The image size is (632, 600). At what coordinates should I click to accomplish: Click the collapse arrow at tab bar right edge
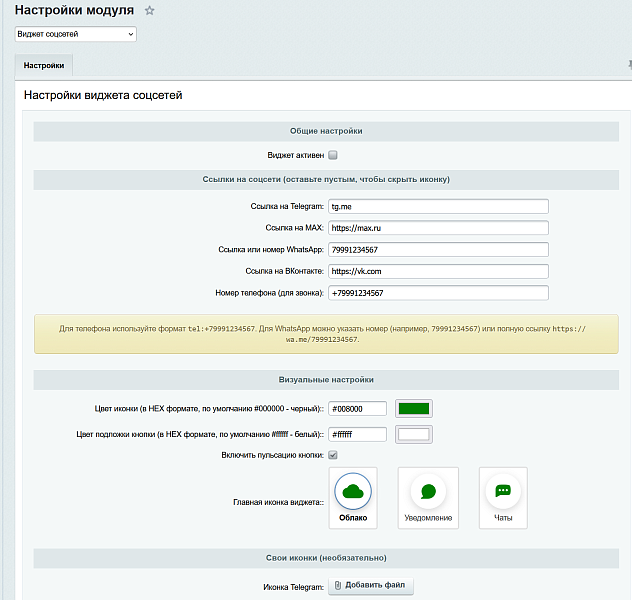[628, 62]
